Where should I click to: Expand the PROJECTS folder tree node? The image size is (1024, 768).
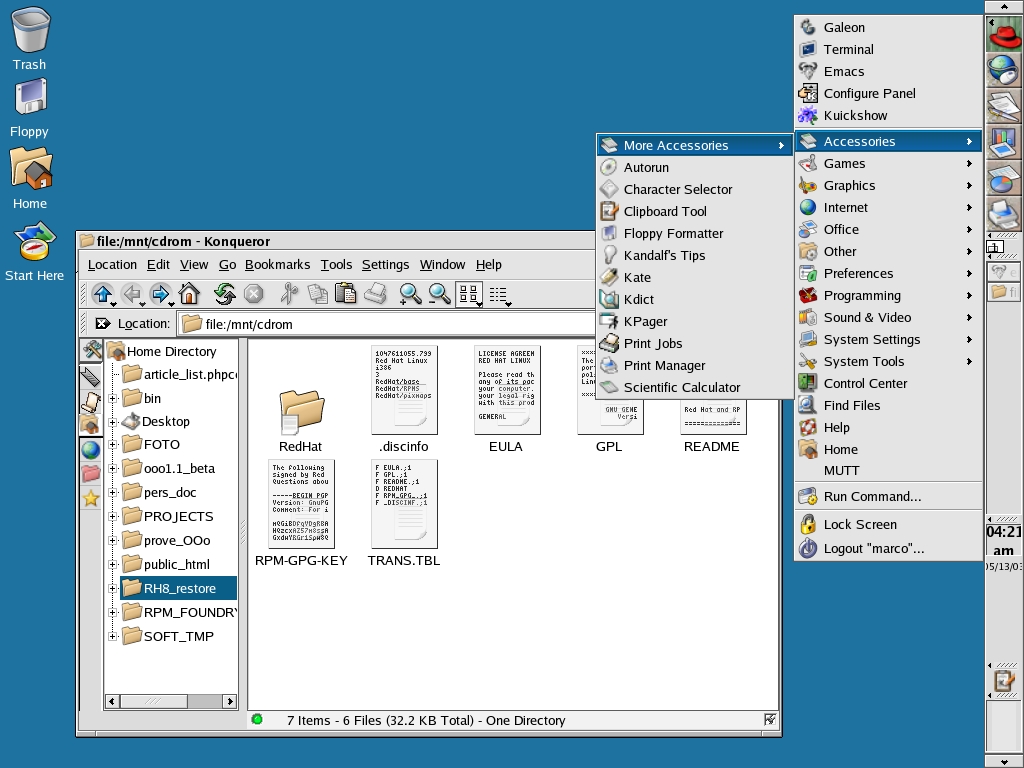tap(113, 517)
